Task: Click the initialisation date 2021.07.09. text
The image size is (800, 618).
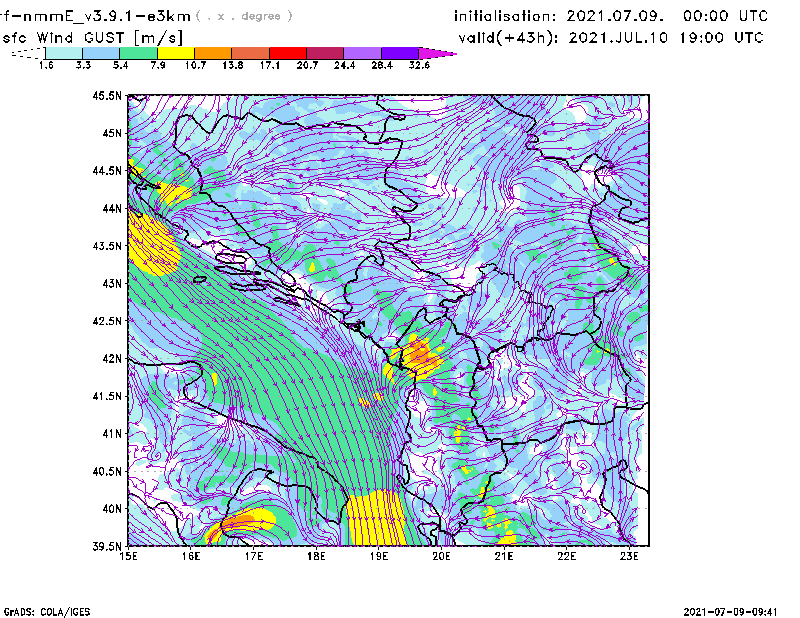Action: [x=615, y=16]
